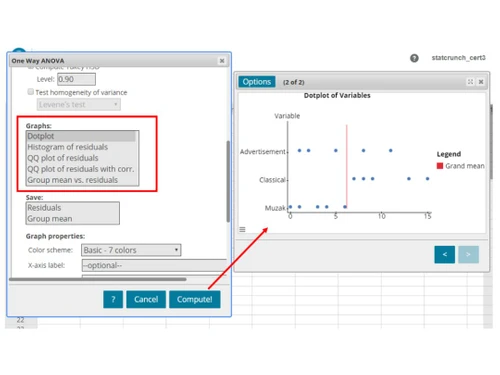Viewport: 500px width, 375px height.
Task: Click the Dotplot of Variables title
Action: [337, 95]
